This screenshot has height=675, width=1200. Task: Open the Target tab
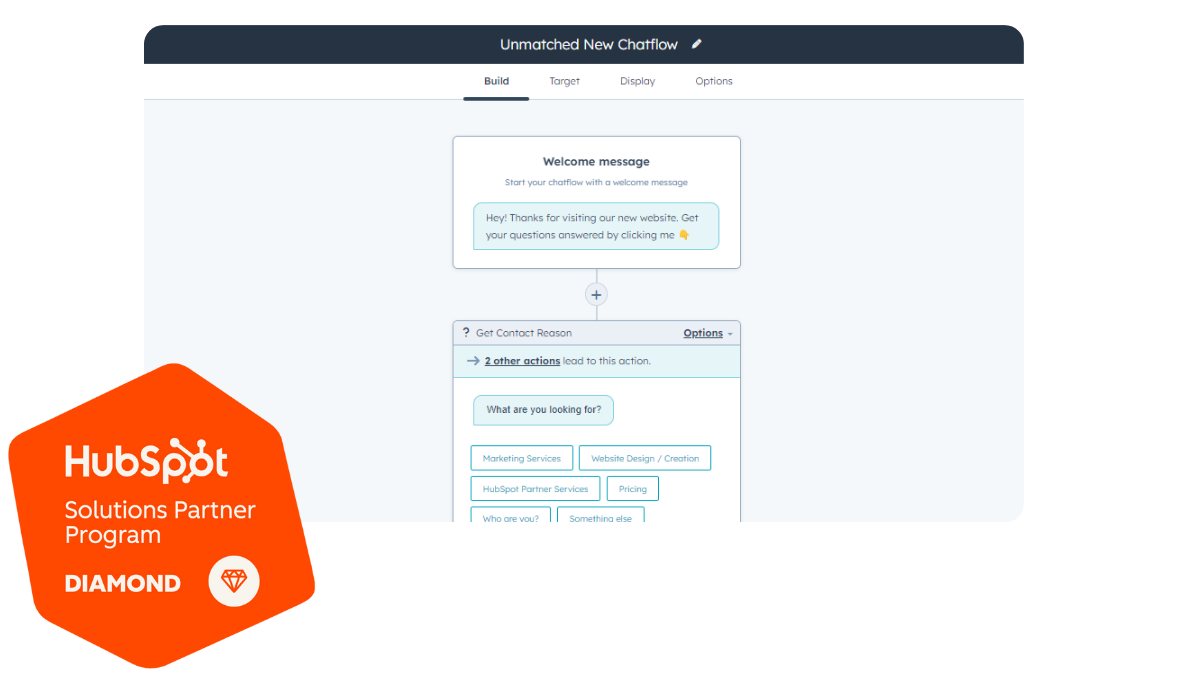(x=564, y=81)
